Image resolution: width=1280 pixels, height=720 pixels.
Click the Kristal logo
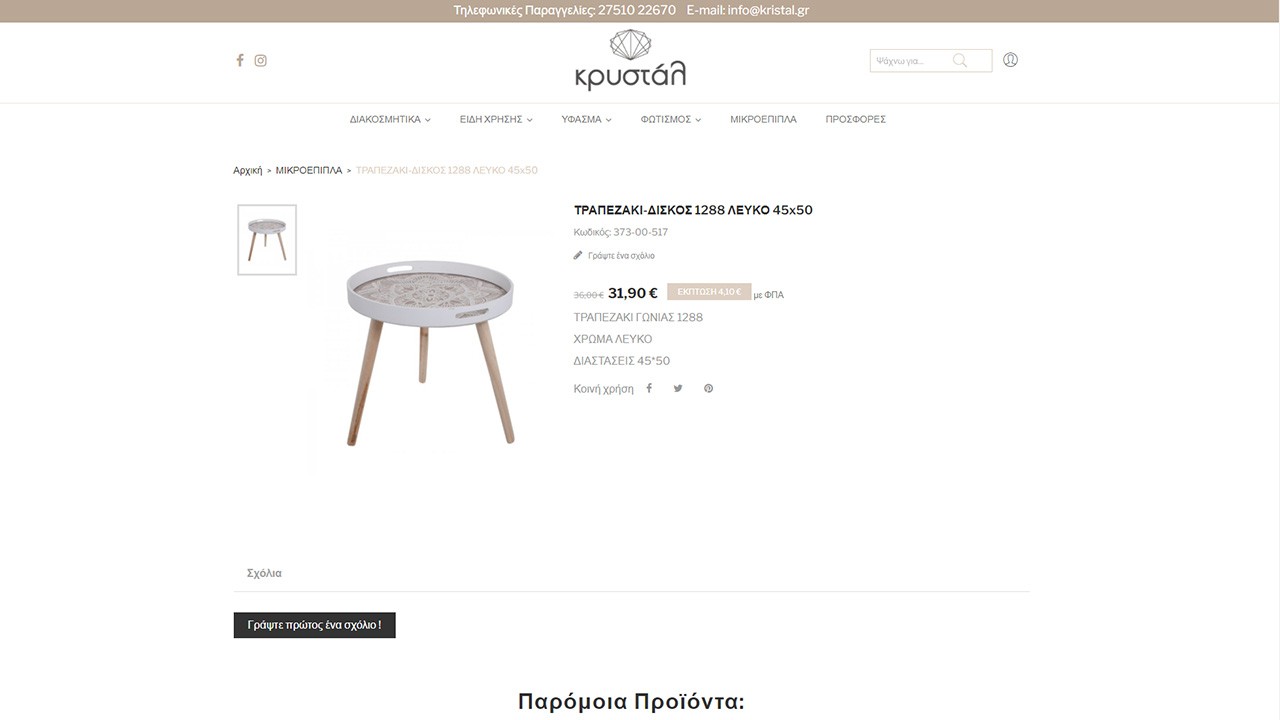tap(630, 60)
